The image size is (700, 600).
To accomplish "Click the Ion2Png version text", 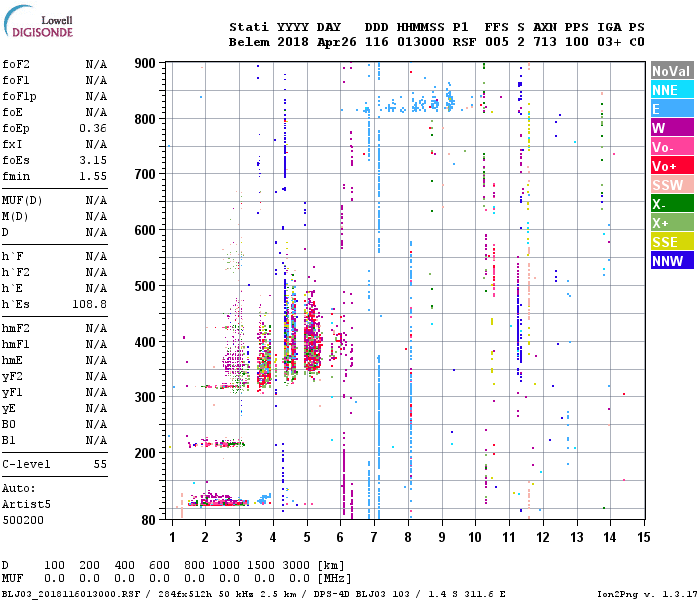I will pos(647,594).
